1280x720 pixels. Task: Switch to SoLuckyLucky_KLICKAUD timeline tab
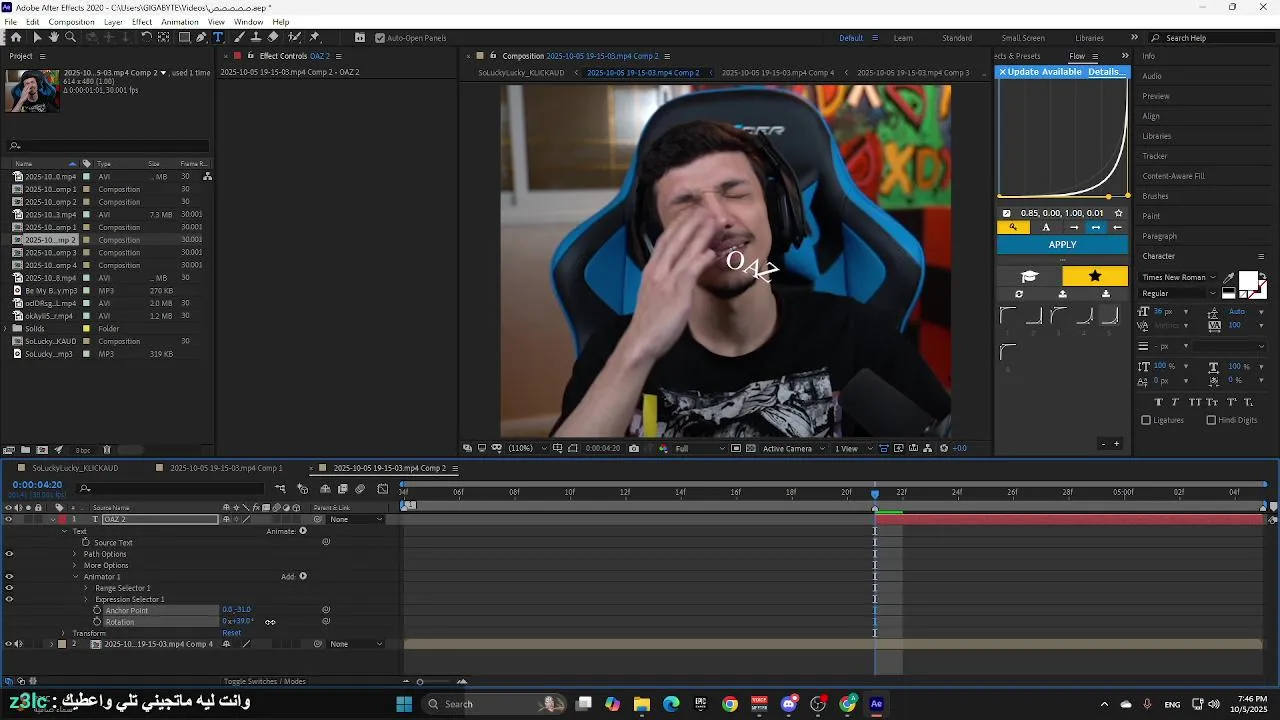pos(75,468)
